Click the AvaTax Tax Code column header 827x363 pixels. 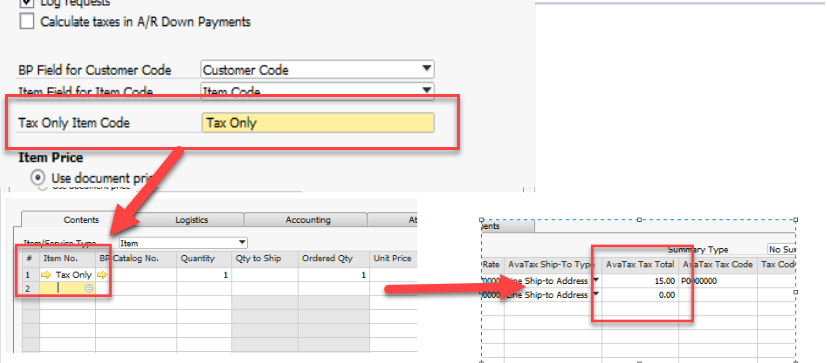tap(718, 264)
